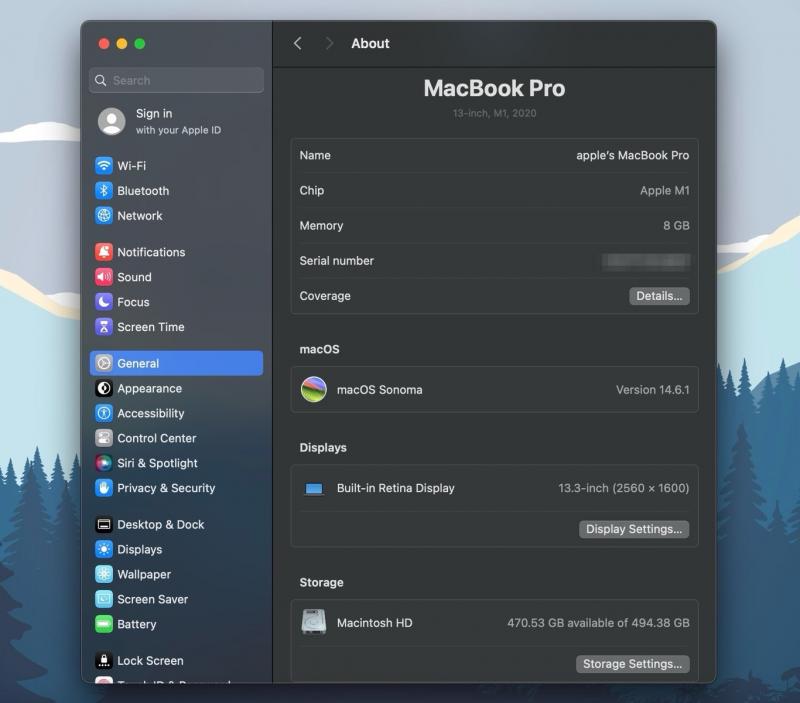The width and height of the screenshot is (800, 703).
Task: Focus the Search field in sidebar
Action: click(177, 81)
